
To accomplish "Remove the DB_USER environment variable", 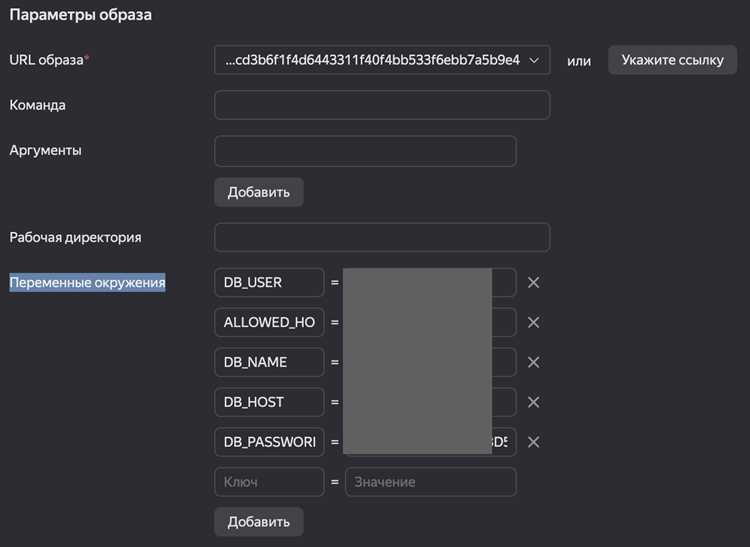I will click(533, 283).
